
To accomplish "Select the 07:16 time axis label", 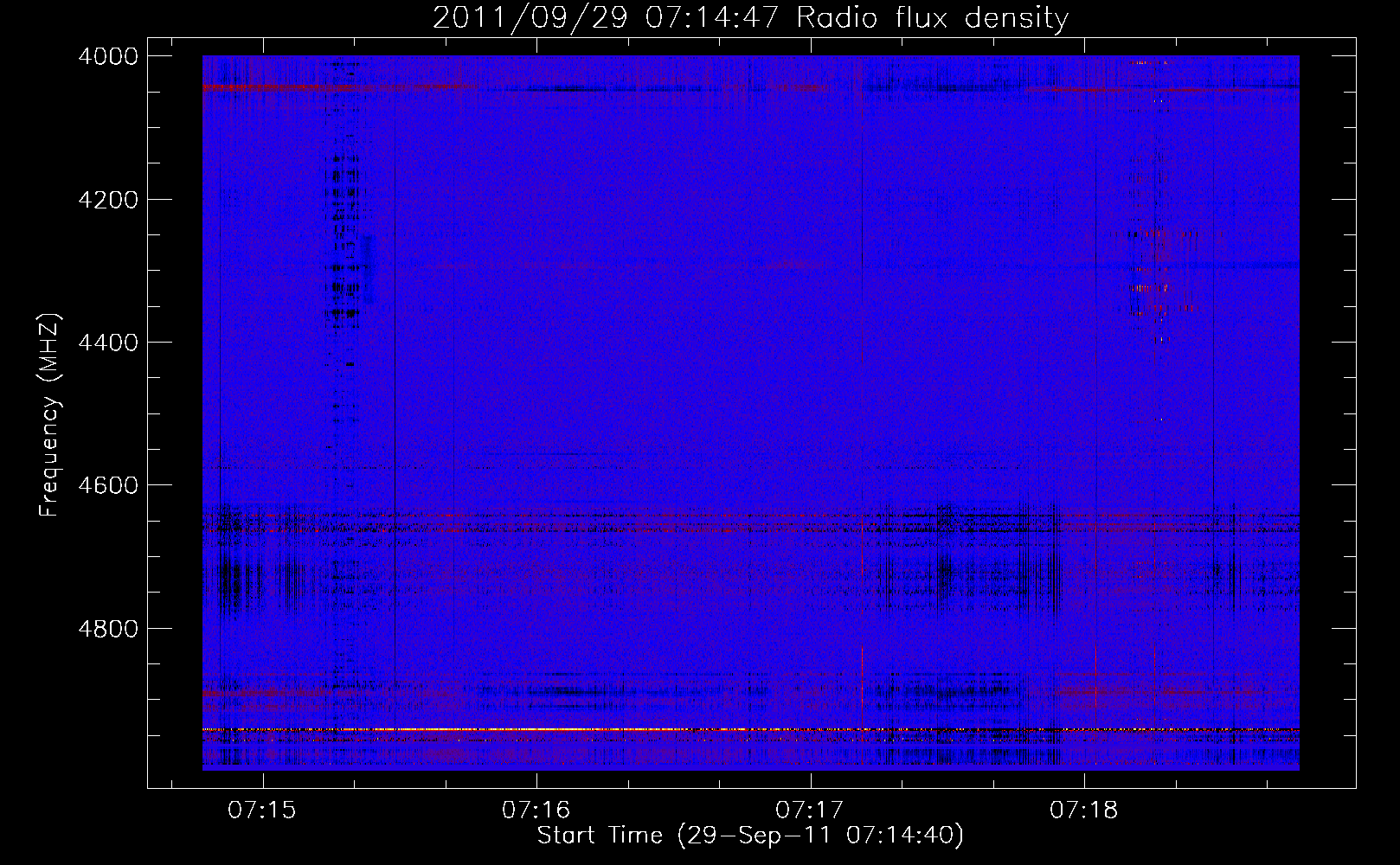I will [x=536, y=810].
